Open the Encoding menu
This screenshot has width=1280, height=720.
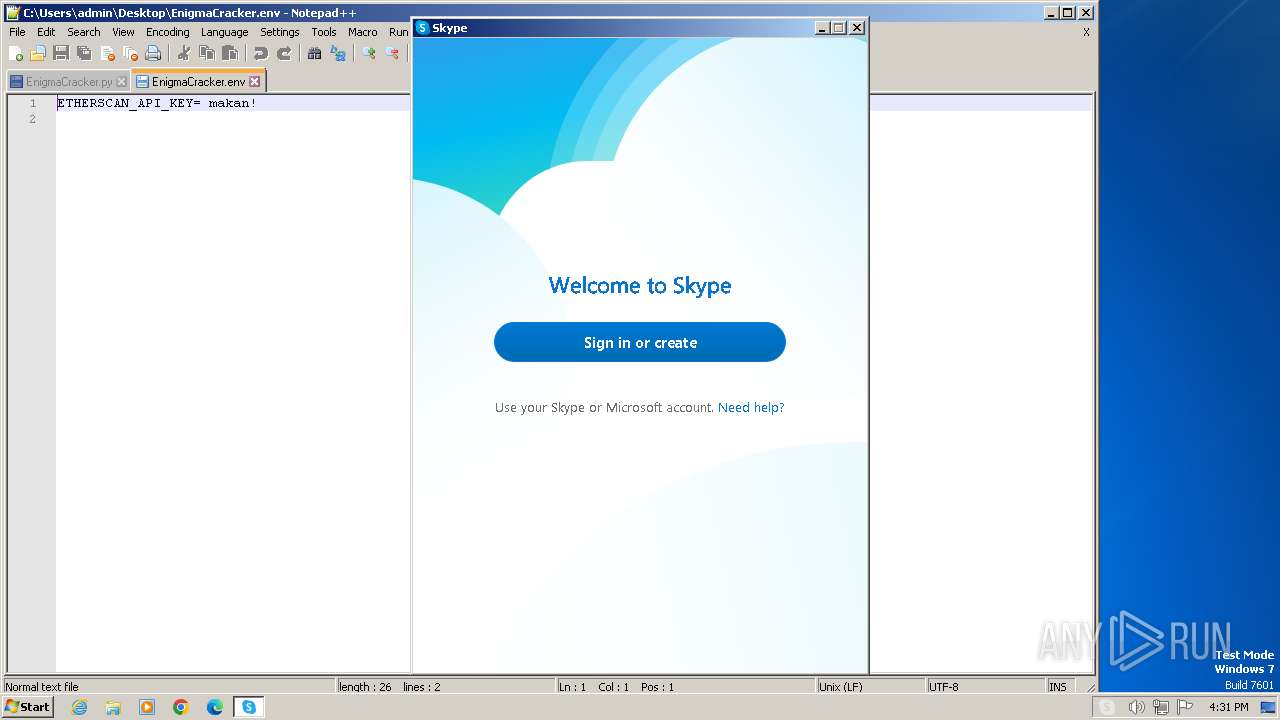click(x=167, y=32)
